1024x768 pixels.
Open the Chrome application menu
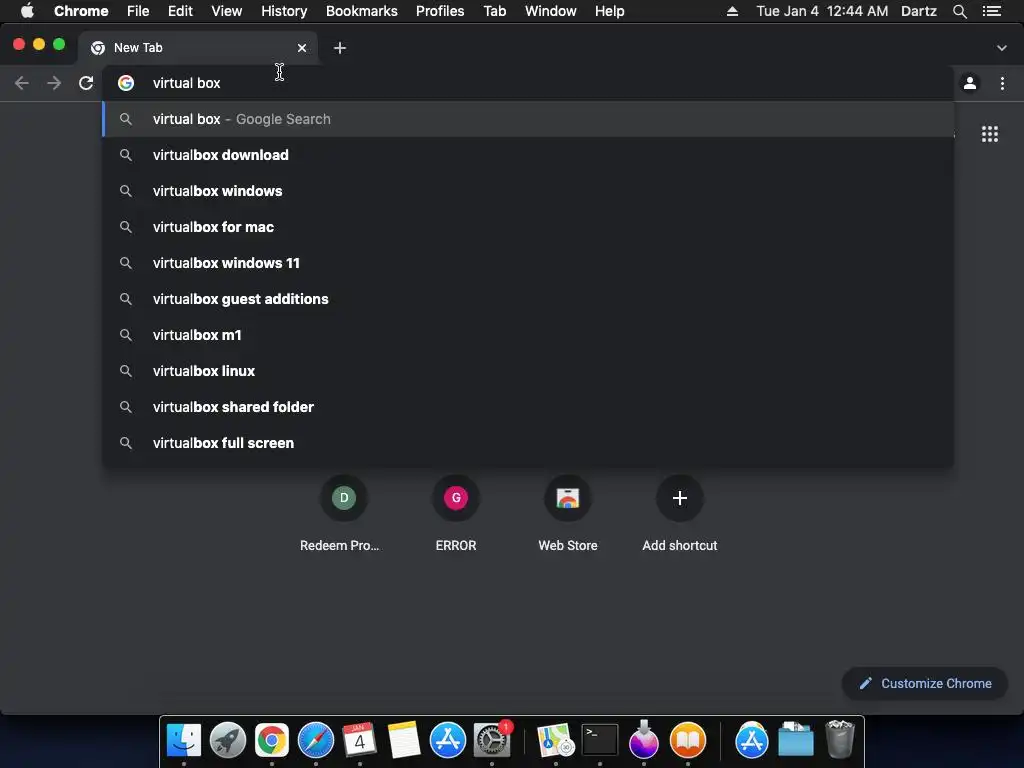[x=81, y=11]
